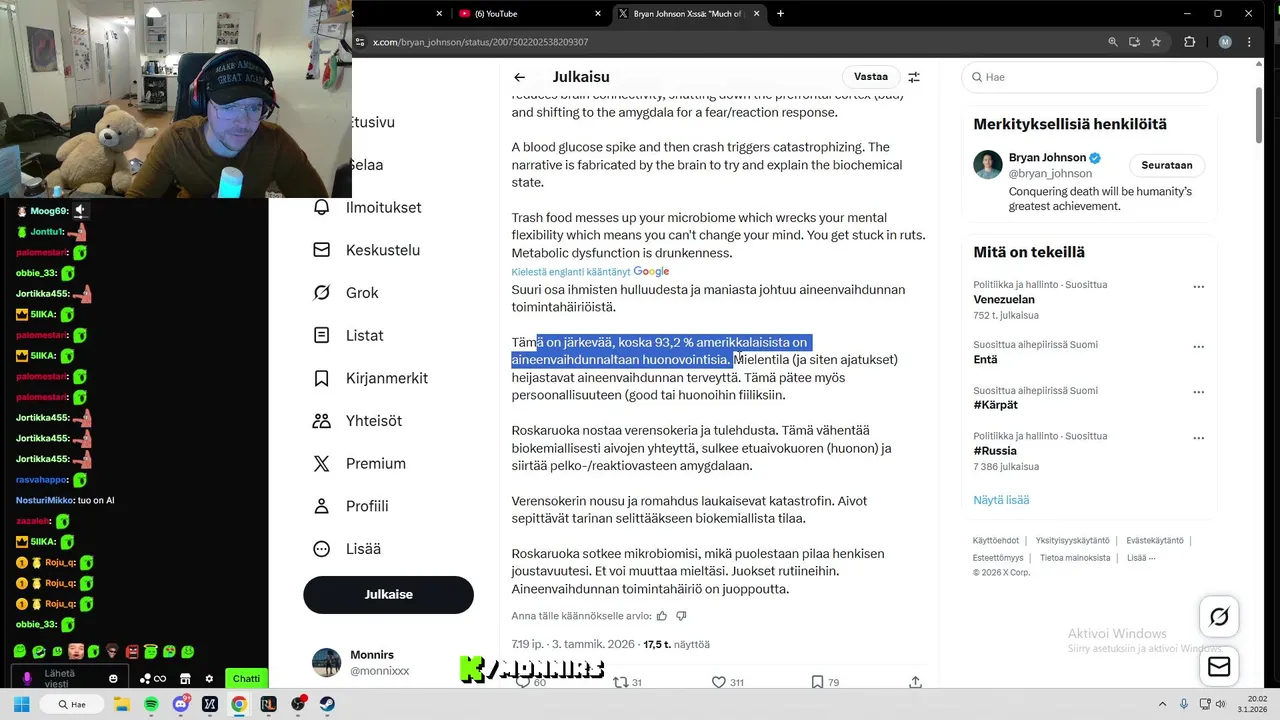Open Bryan Johnson profile name link

(x=1046, y=158)
